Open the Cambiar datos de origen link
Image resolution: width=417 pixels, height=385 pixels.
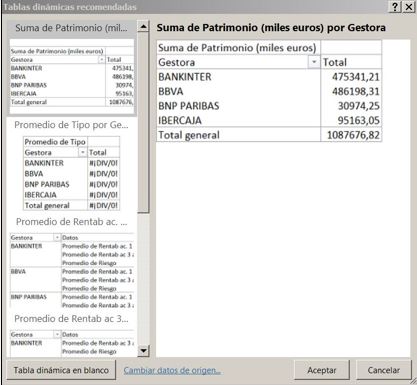tap(172, 370)
